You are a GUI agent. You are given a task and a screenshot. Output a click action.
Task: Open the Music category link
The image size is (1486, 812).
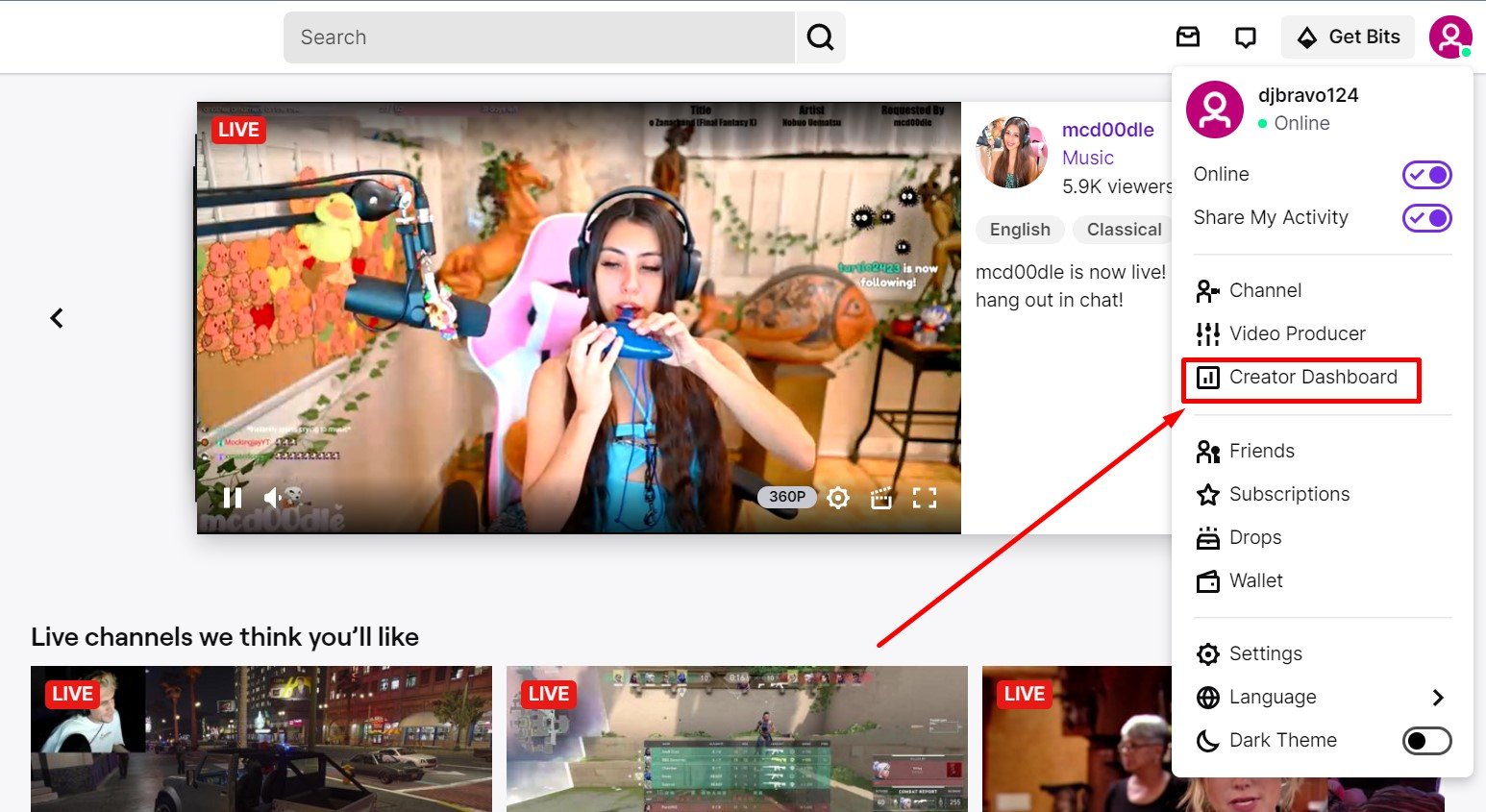click(1088, 158)
